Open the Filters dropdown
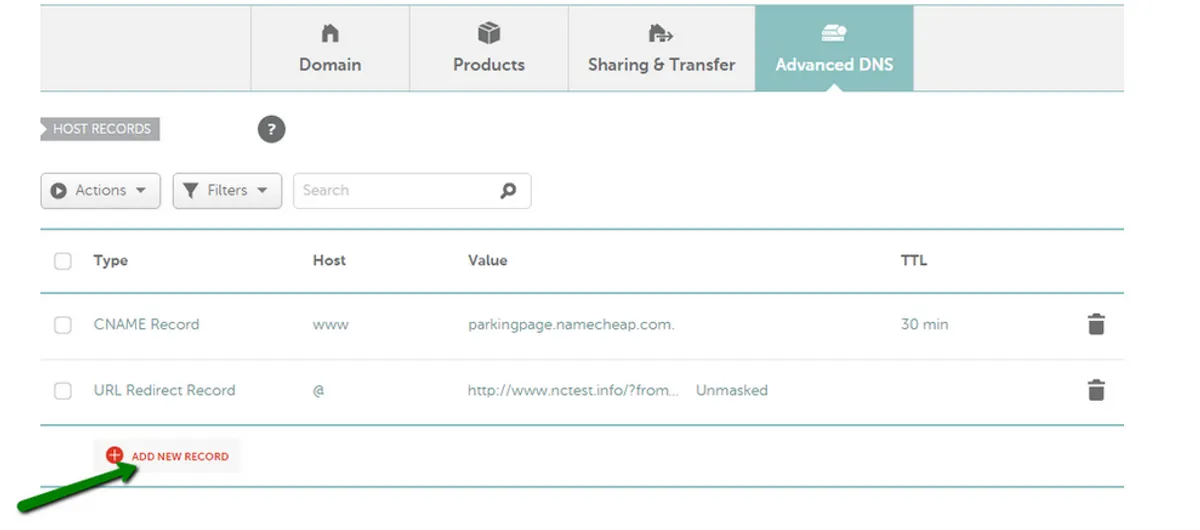The width and height of the screenshot is (1200, 530). 227,190
